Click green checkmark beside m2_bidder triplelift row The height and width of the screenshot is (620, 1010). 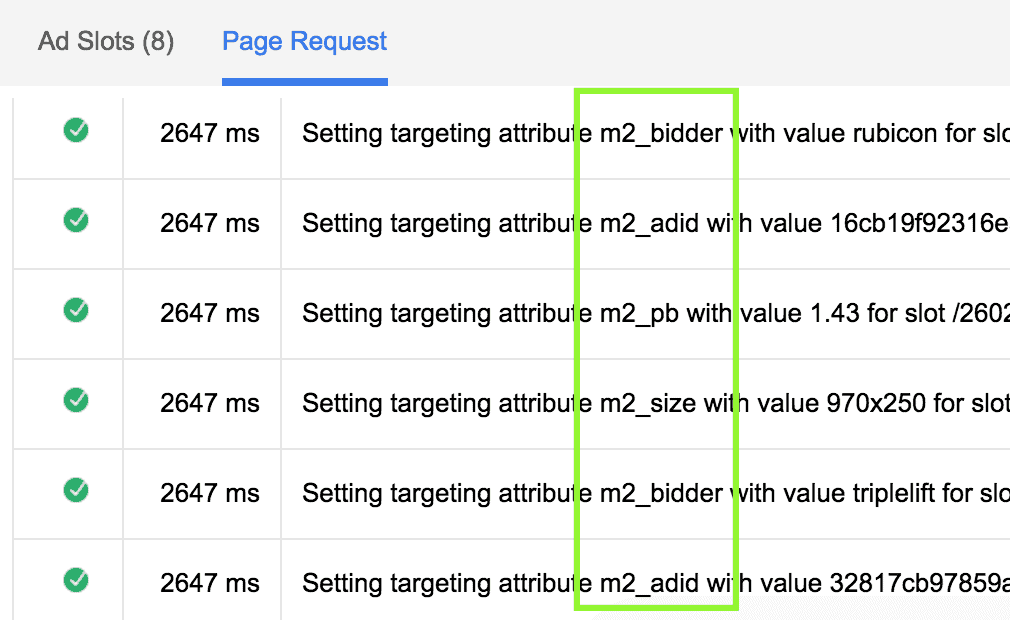point(76,490)
